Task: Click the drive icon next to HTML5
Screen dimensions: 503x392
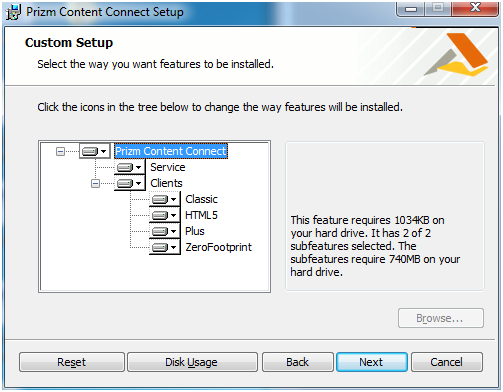Action: 160,215
